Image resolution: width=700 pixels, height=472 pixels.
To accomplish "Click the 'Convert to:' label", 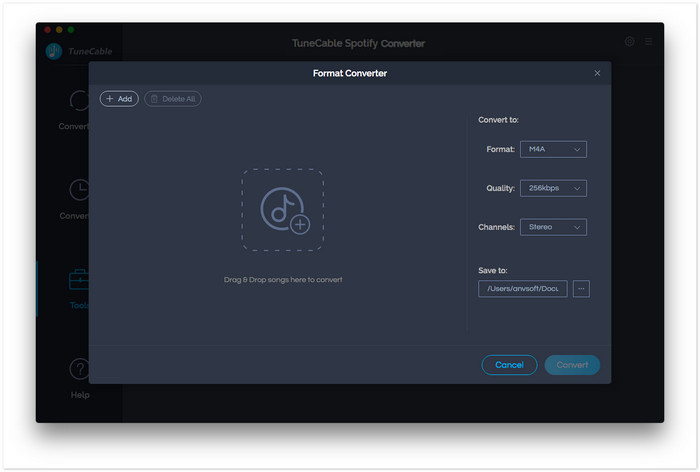I will pyautogui.click(x=498, y=120).
